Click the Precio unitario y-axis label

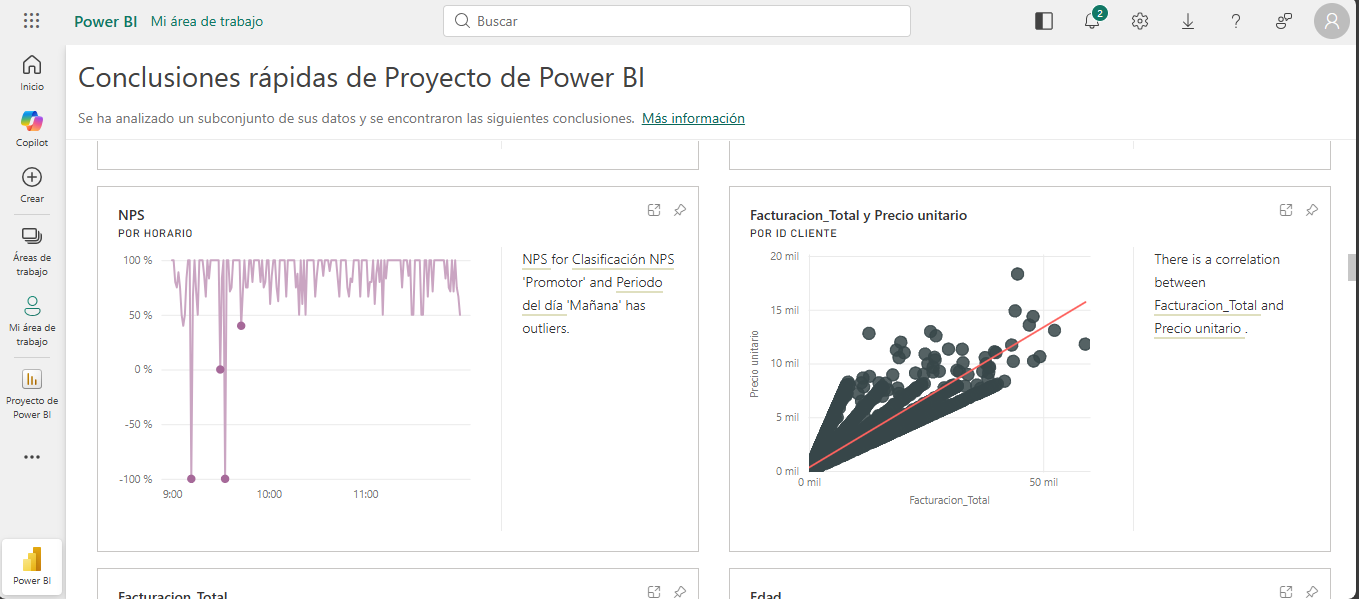[756, 364]
